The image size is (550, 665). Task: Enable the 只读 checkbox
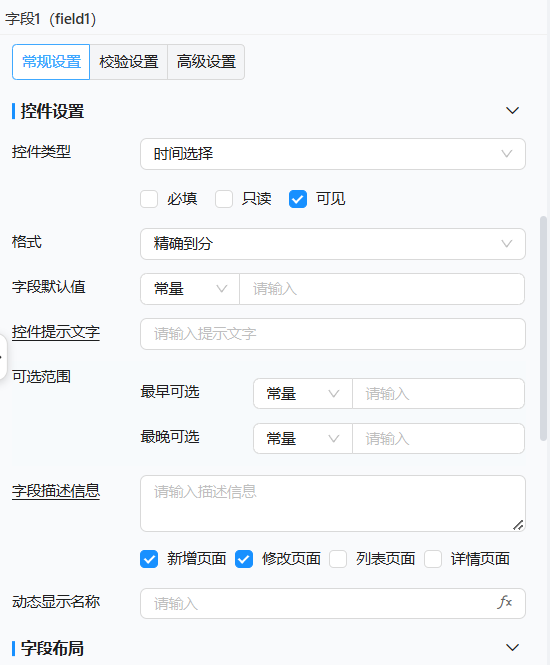tap(223, 199)
